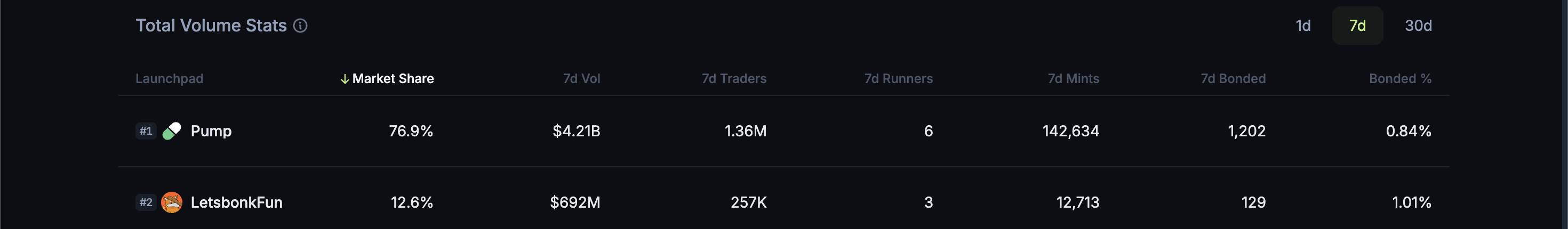Image resolution: width=1568 pixels, height=229 pixels.
Task: Click the Pump pill logo icon
Action: (172, 131)
